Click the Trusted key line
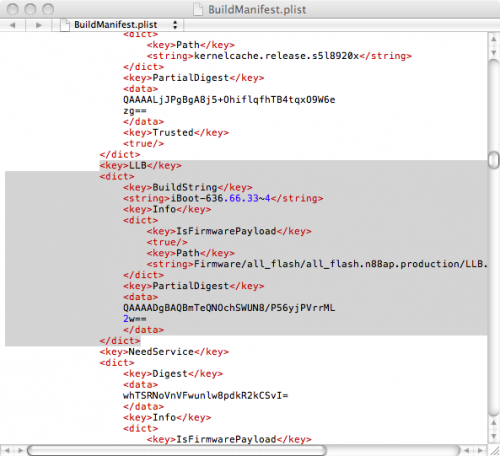 [176, 133]
